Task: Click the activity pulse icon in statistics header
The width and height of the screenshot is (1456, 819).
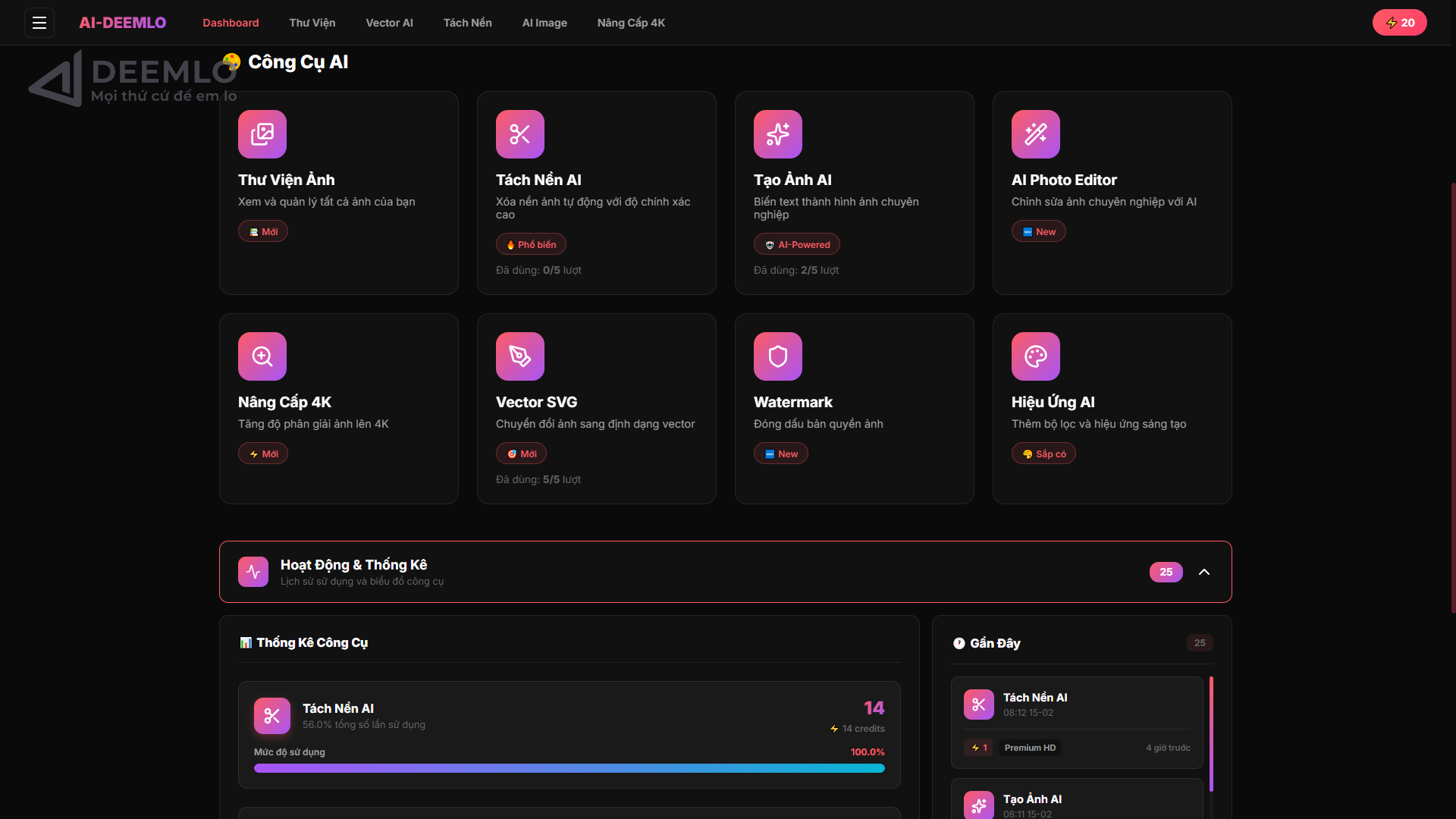Action: (x=253, y=572)
